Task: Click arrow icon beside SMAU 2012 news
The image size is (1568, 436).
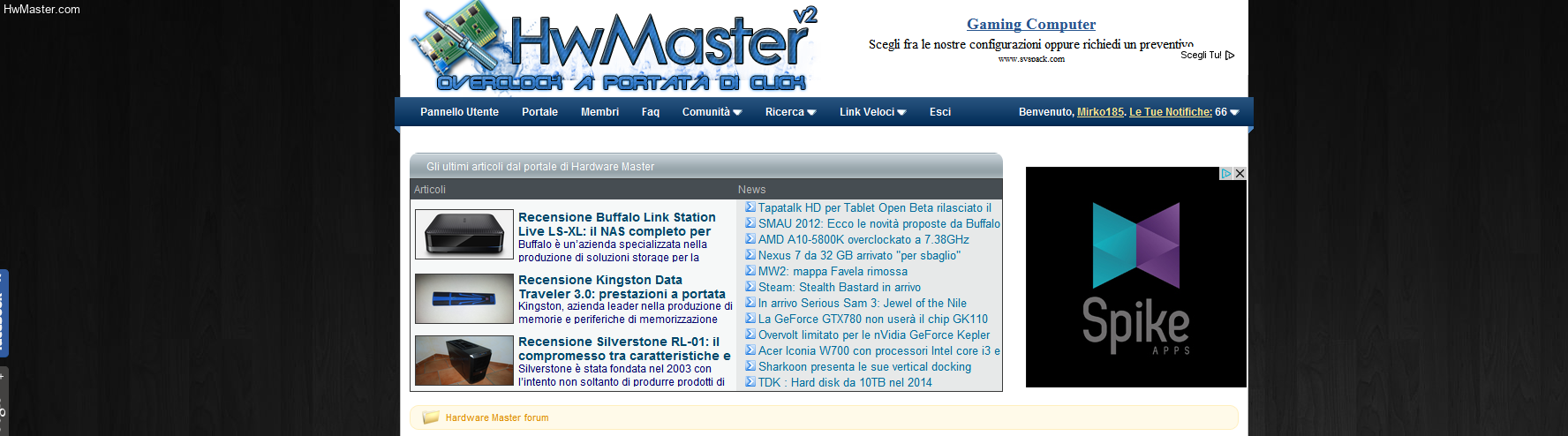Action: [x=750, y=223]
